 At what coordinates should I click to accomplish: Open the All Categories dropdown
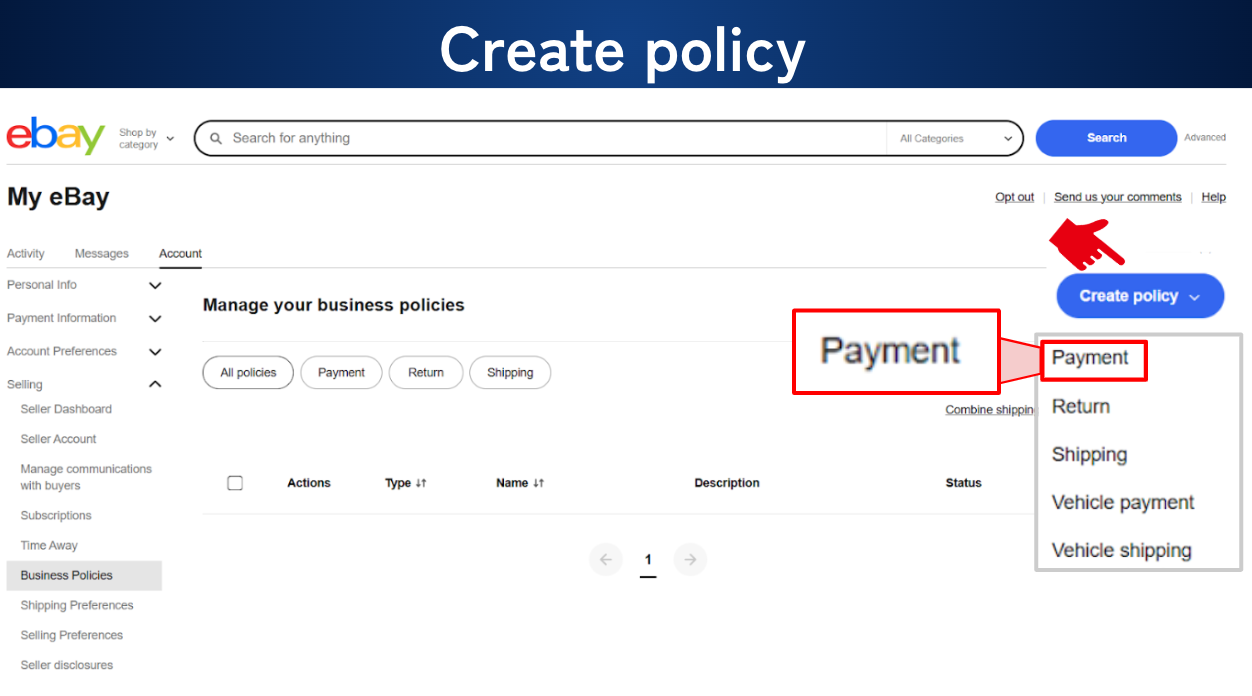(955, 139)
